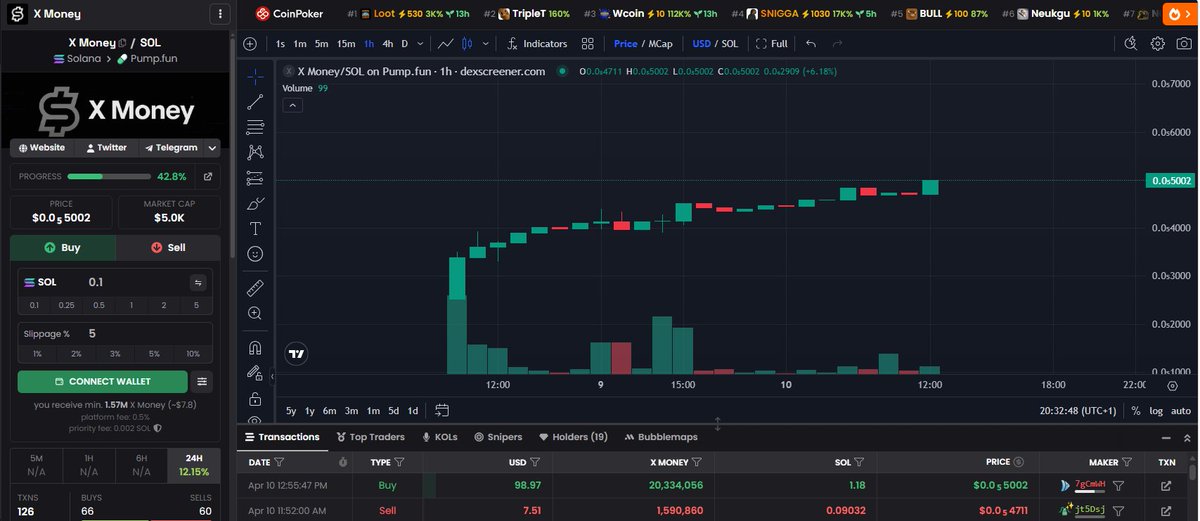Switch chart style to line

tap(447, 44)
